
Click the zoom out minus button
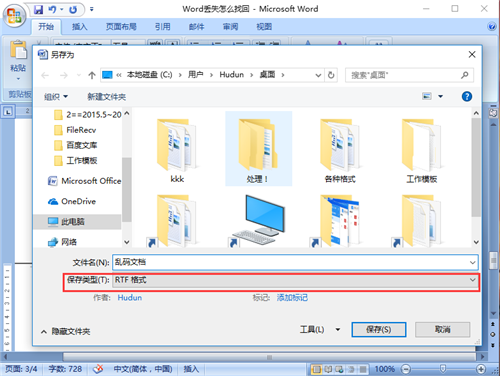(x=406, y=369)
